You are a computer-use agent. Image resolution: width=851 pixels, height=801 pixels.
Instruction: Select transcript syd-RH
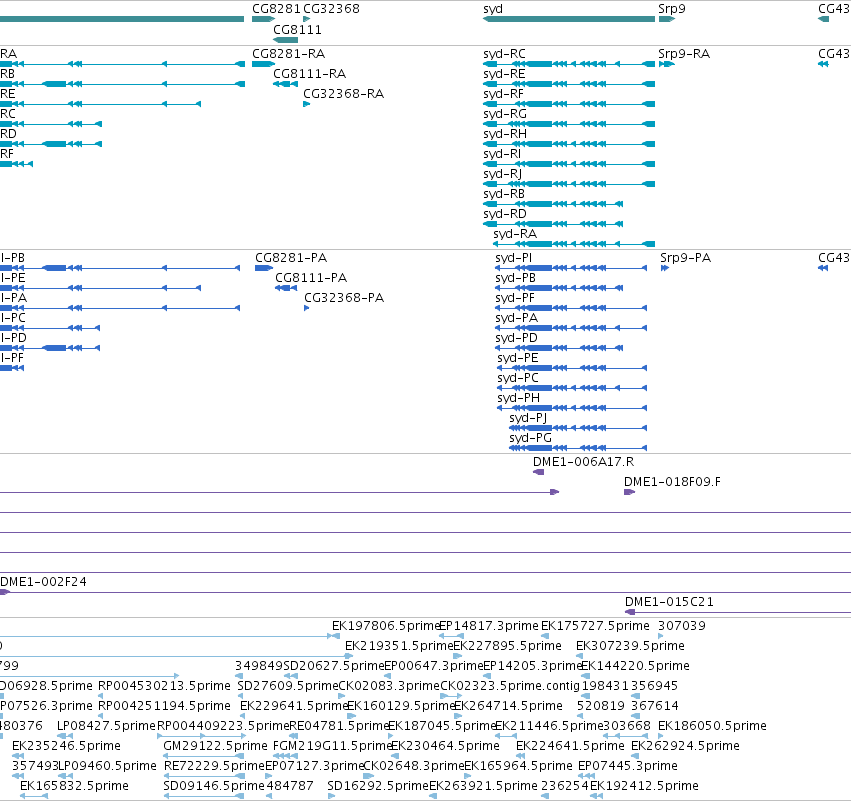coord(505,134)
